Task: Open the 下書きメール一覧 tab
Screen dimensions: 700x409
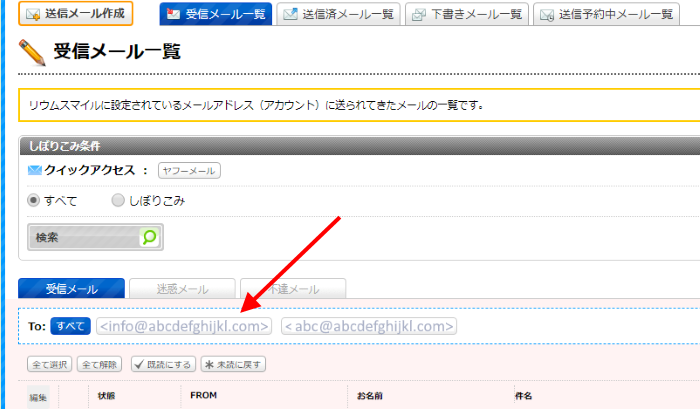Action: (467, 14)
